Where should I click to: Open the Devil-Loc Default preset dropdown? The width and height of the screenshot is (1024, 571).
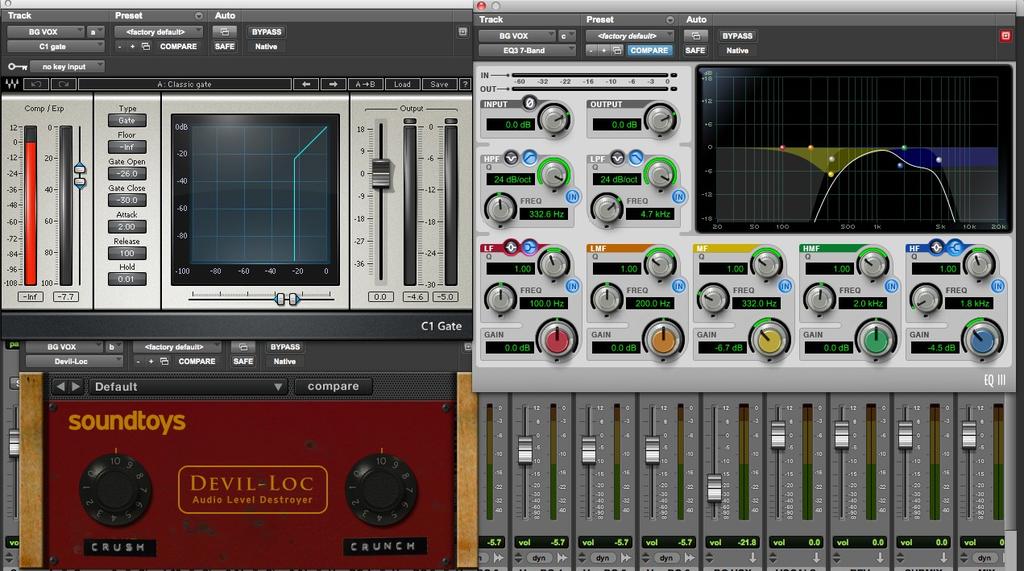pyautogui.click(x=187, y=387)
